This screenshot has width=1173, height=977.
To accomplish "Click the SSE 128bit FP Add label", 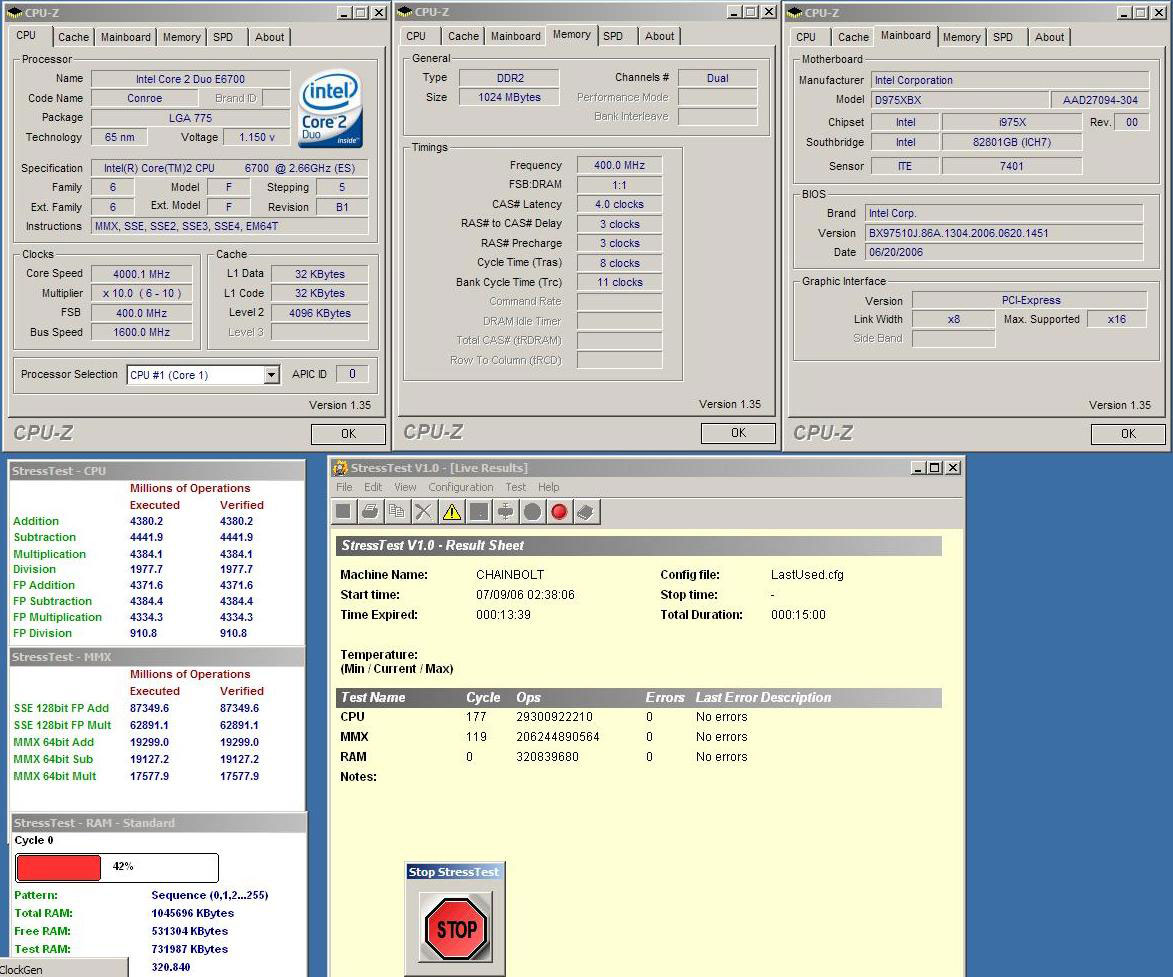I will (61, 708).
